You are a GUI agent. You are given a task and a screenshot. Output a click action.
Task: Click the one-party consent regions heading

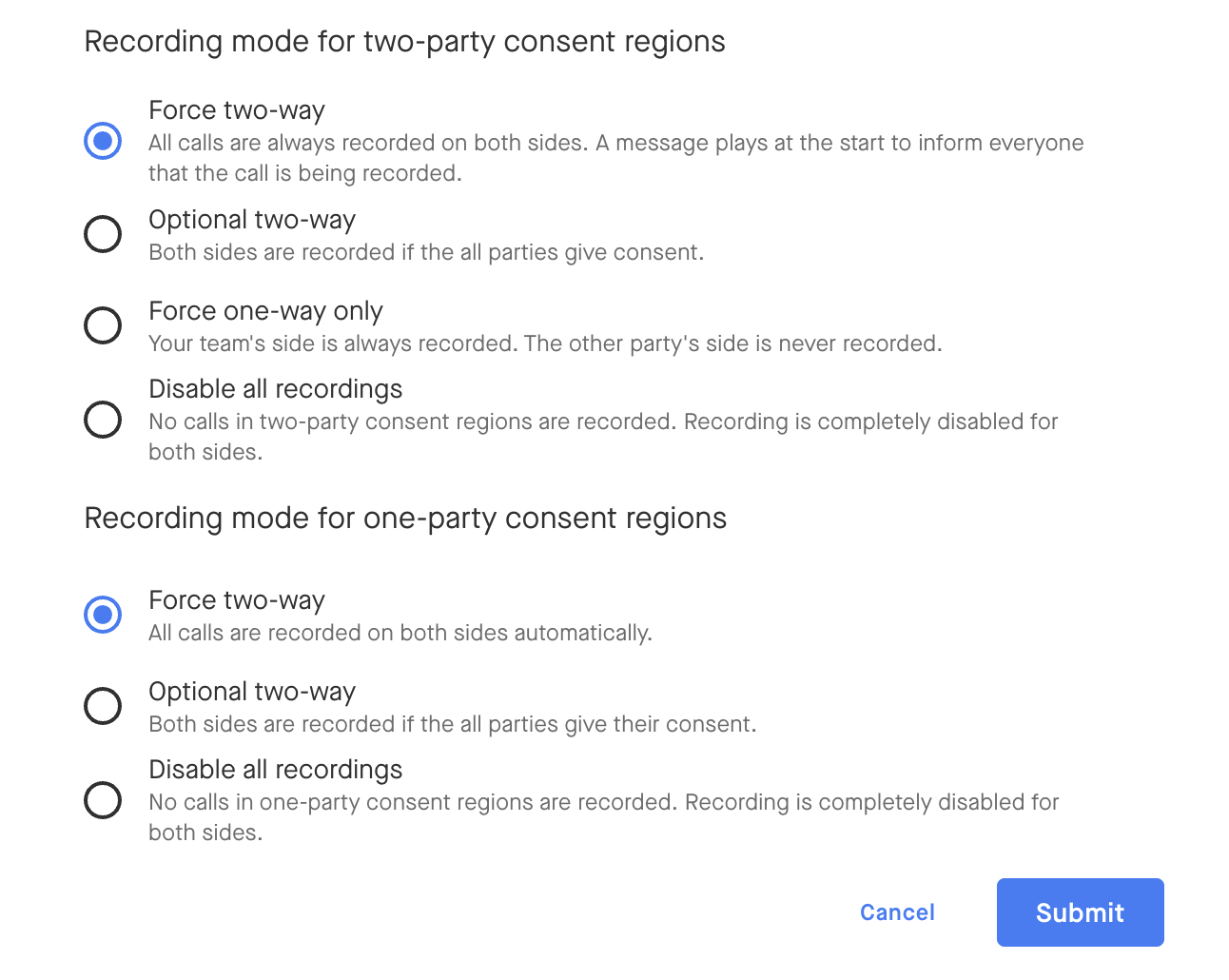(x=405, y=519)
